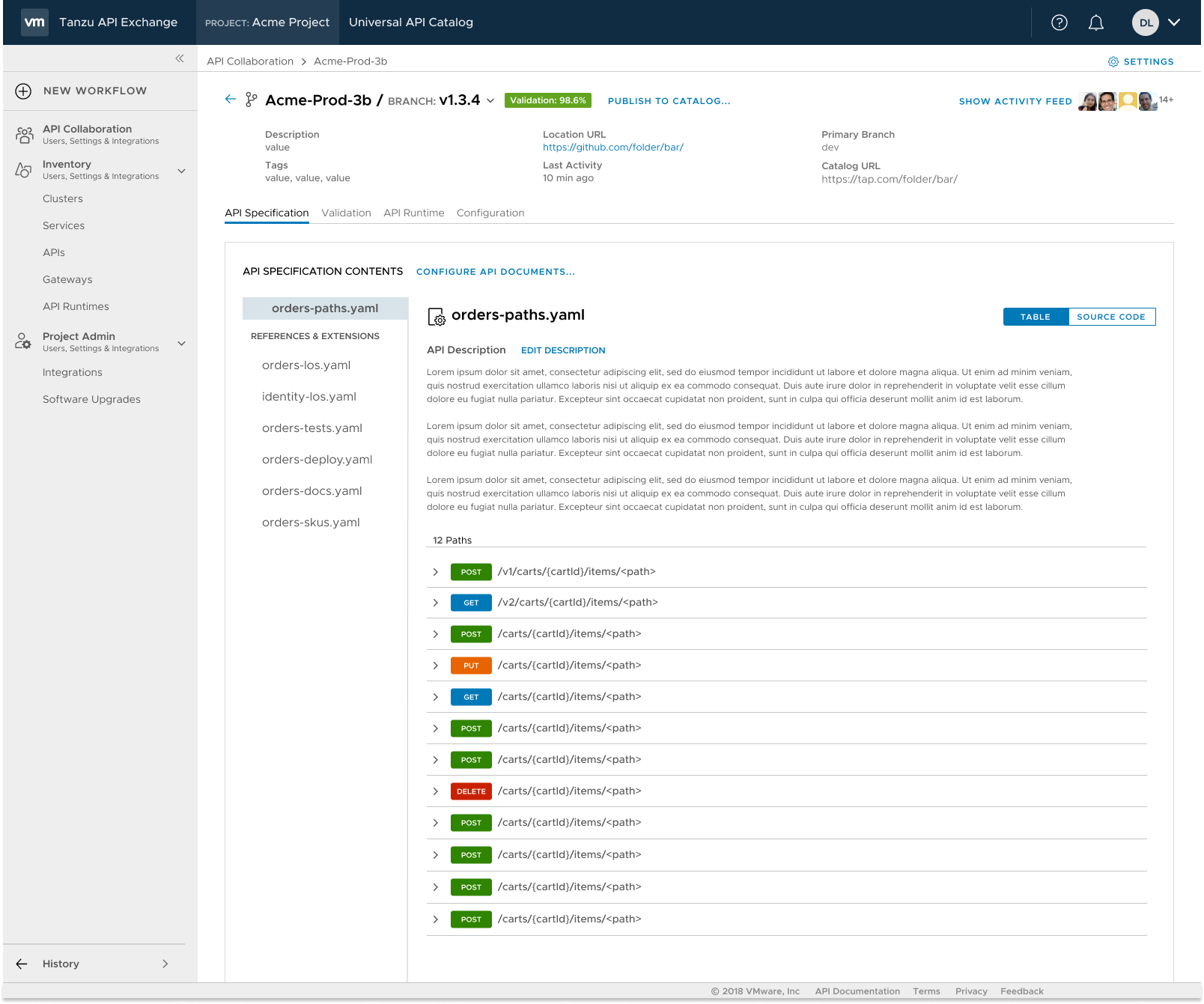Viewport: 1204px width, 1004px height.
Task: Click the API Documentation footer link
Action: [857, 991]
